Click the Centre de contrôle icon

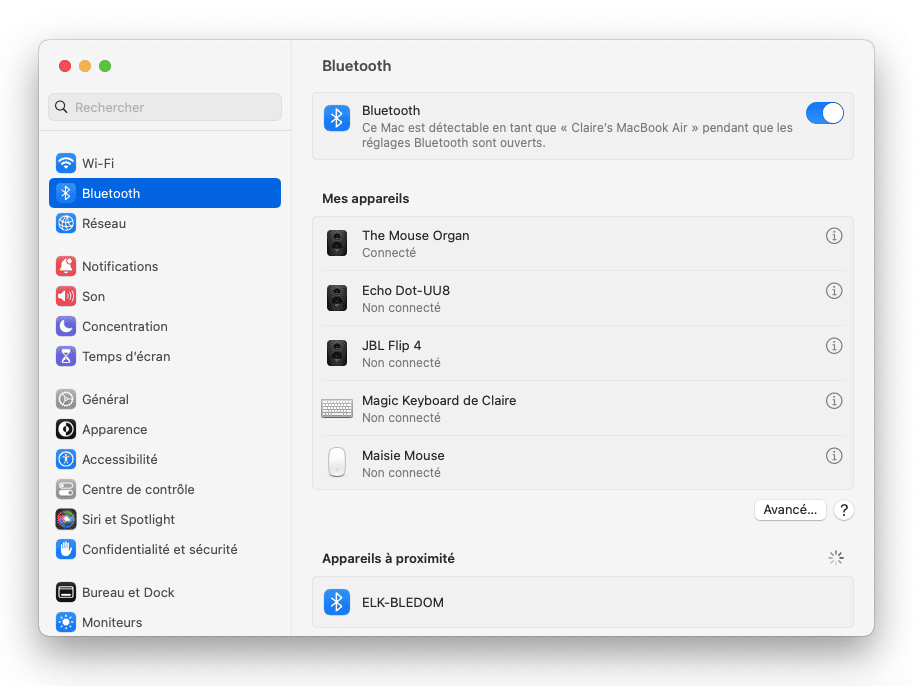pyautogui.click(x=66, y=489)
